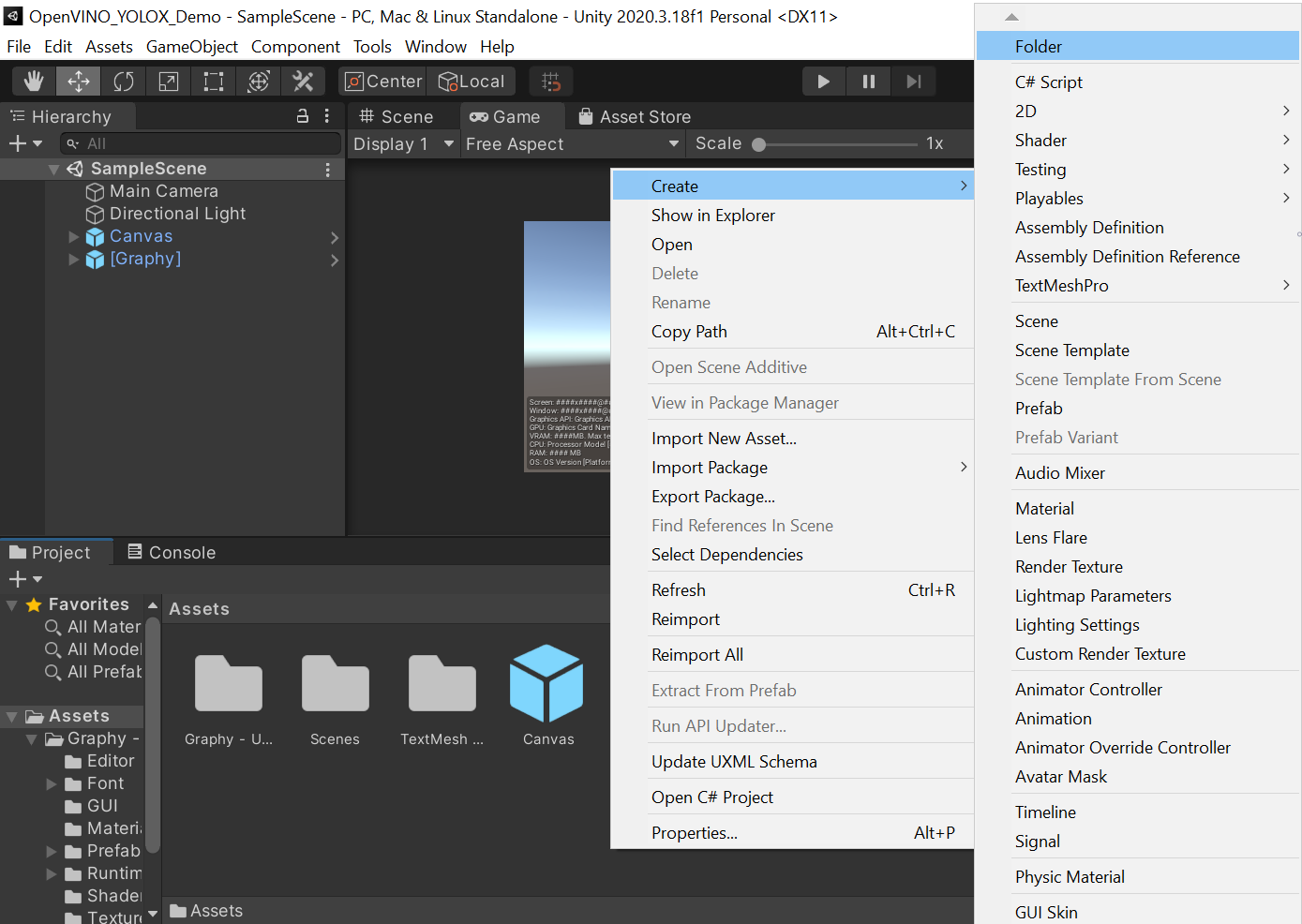Choose Folder from the Create submenu
This screenshot has width=1302, height=924.
[1039, 47]
